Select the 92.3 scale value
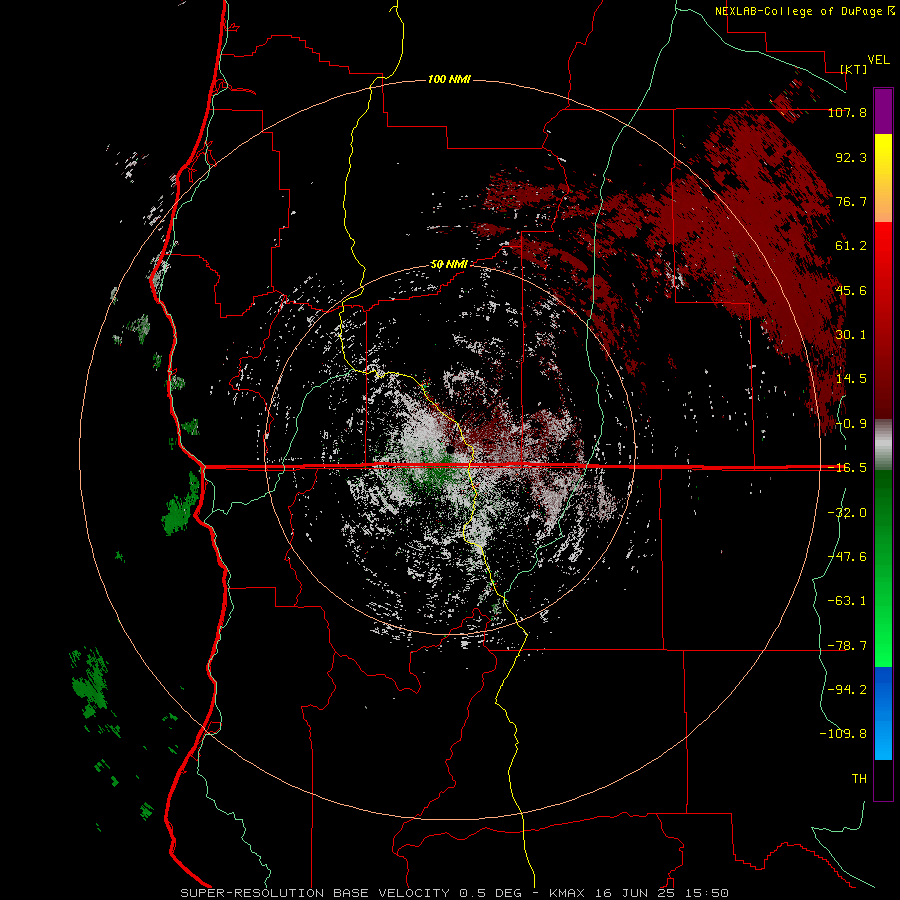This screenshot has height=900, width=900. pos(851,157)
